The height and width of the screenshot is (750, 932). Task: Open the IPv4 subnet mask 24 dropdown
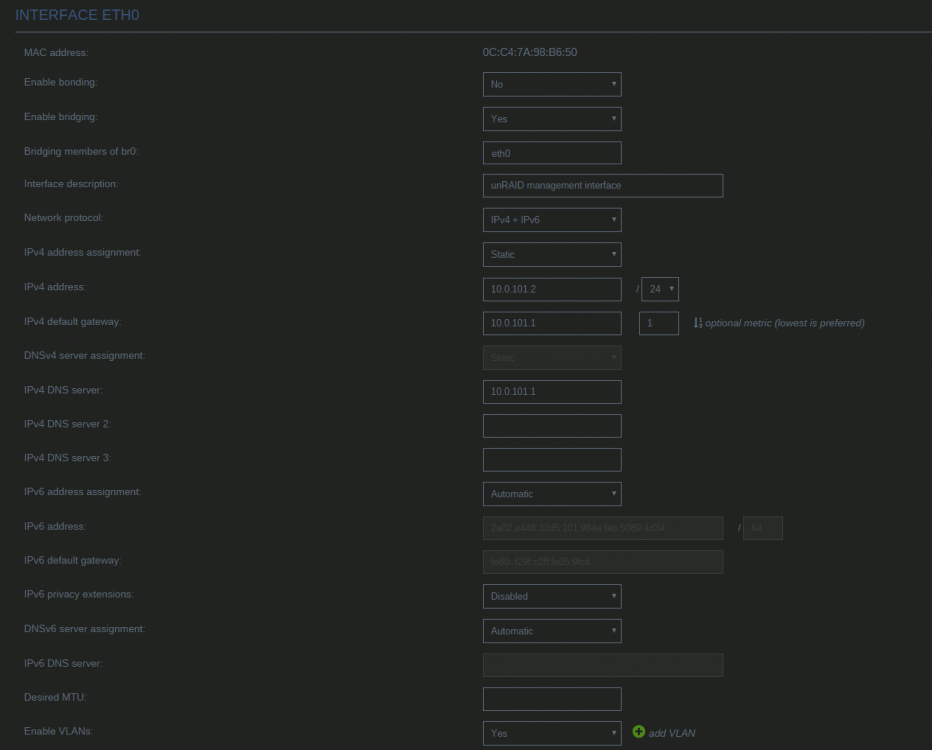[x=660, y=289]
